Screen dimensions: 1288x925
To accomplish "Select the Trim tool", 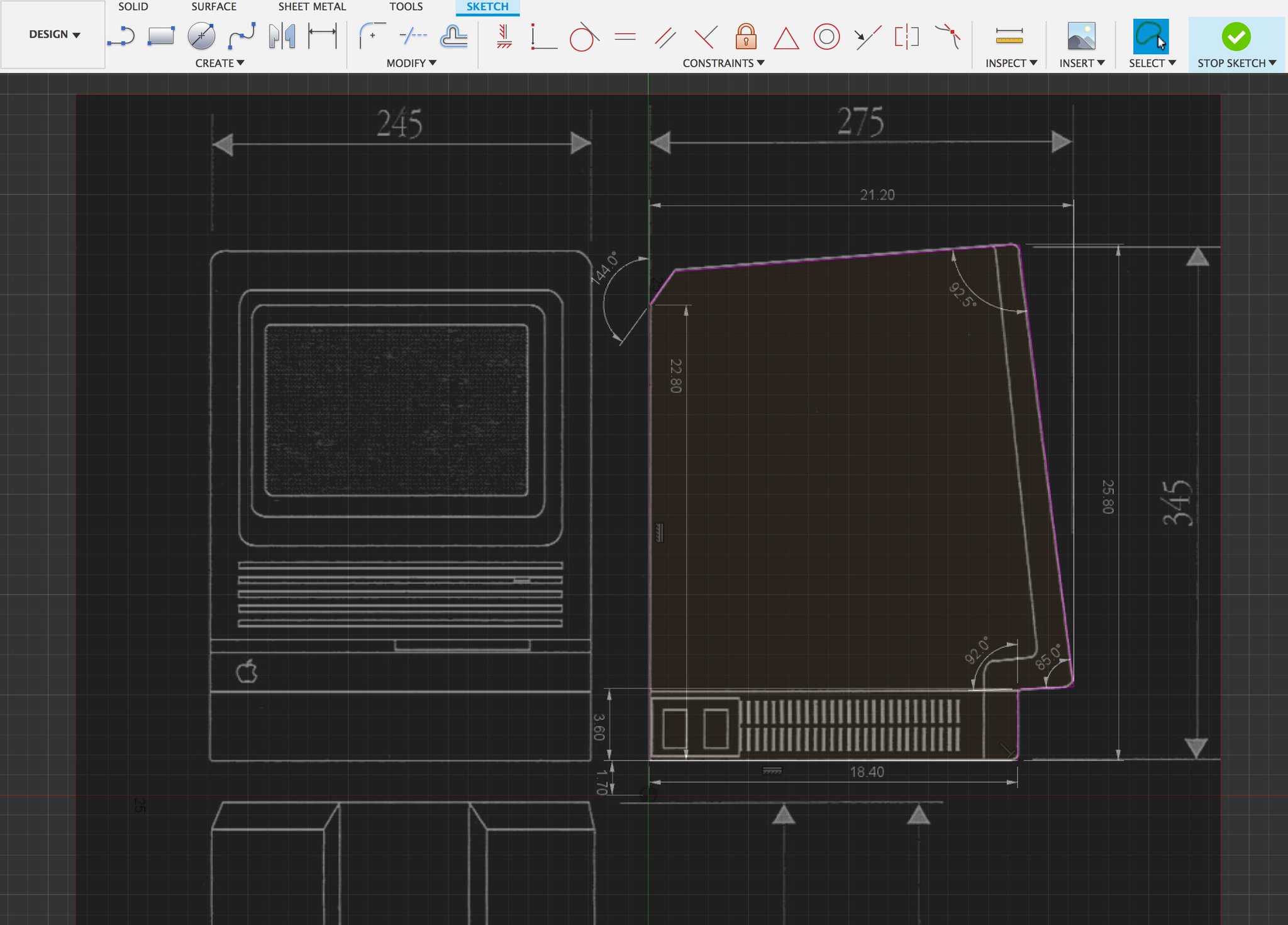I will click(x=413, y=36).
